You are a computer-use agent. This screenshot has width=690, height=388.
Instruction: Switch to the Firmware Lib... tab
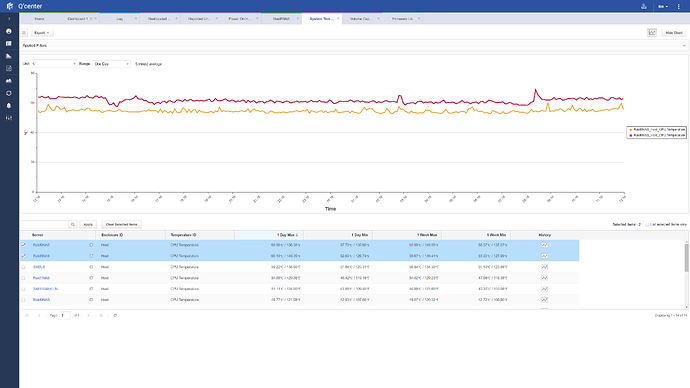click(402, 19)
